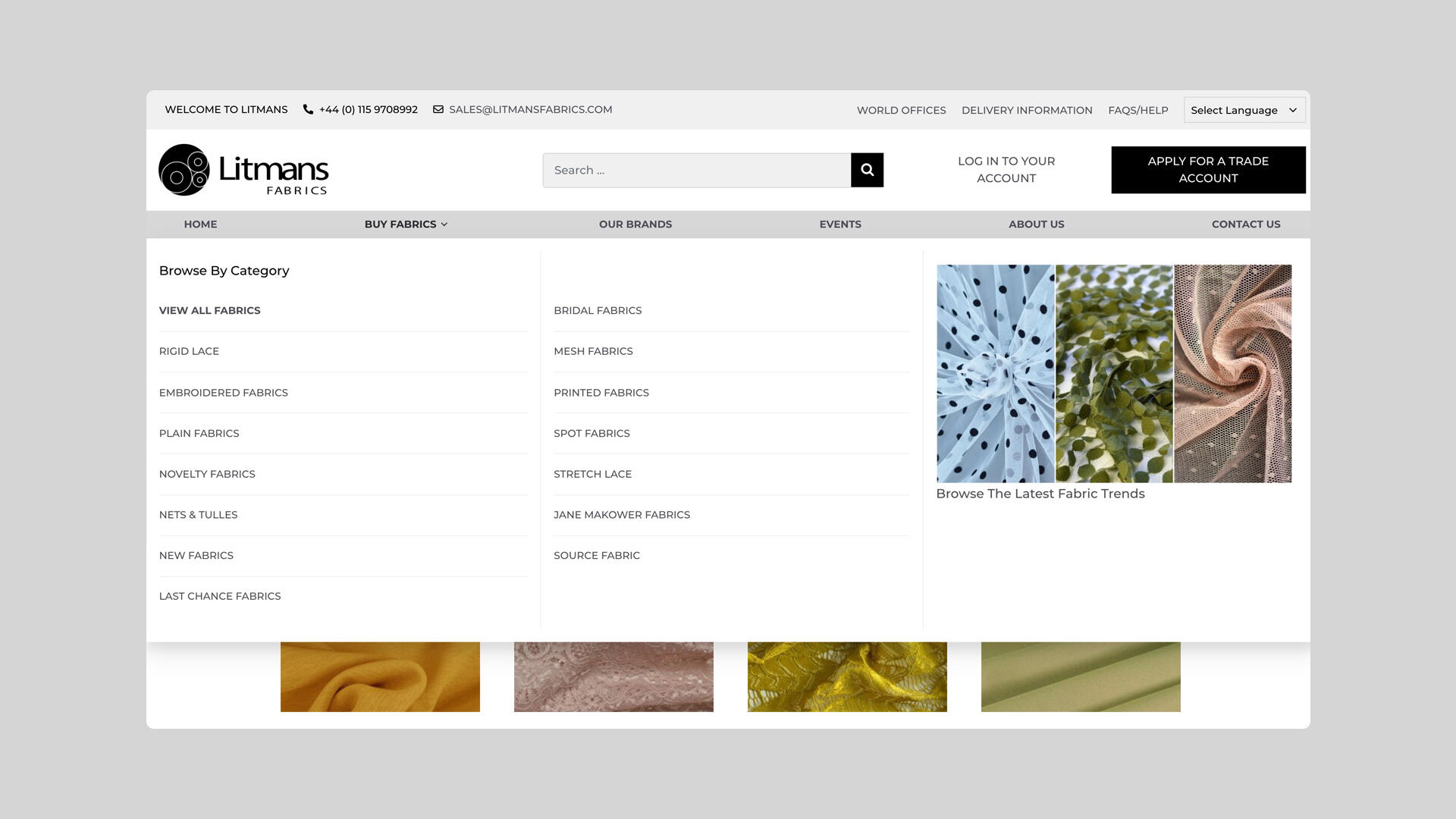
Task: Click the Litmans Fabrics logo
Action: click(x=243, y=170)
